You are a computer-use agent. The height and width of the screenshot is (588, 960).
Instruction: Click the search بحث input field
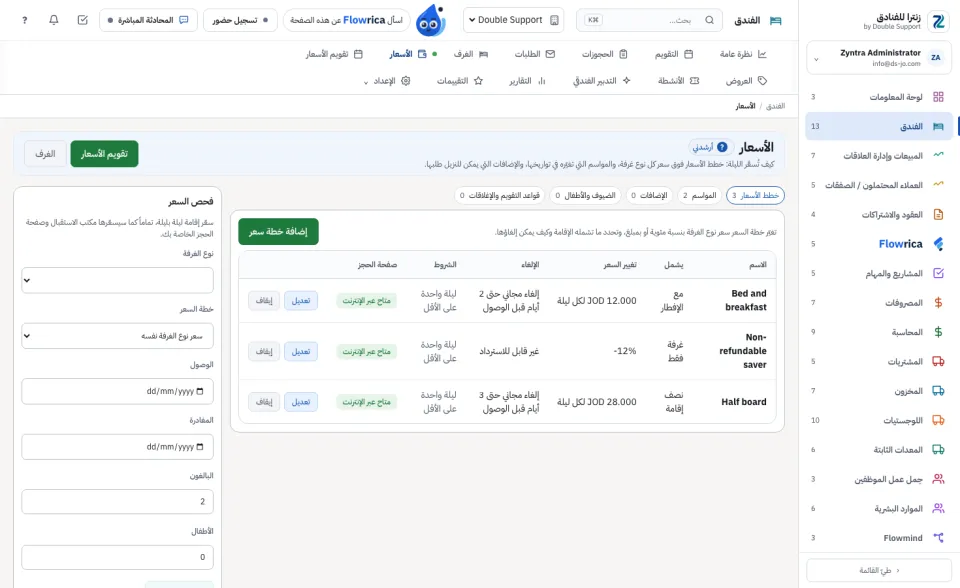pos(649,20)
